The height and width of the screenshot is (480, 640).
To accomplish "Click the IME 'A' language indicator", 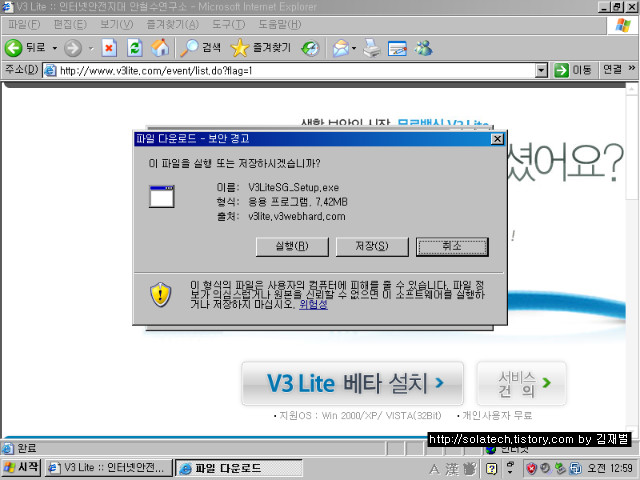I will pos(435,469).
